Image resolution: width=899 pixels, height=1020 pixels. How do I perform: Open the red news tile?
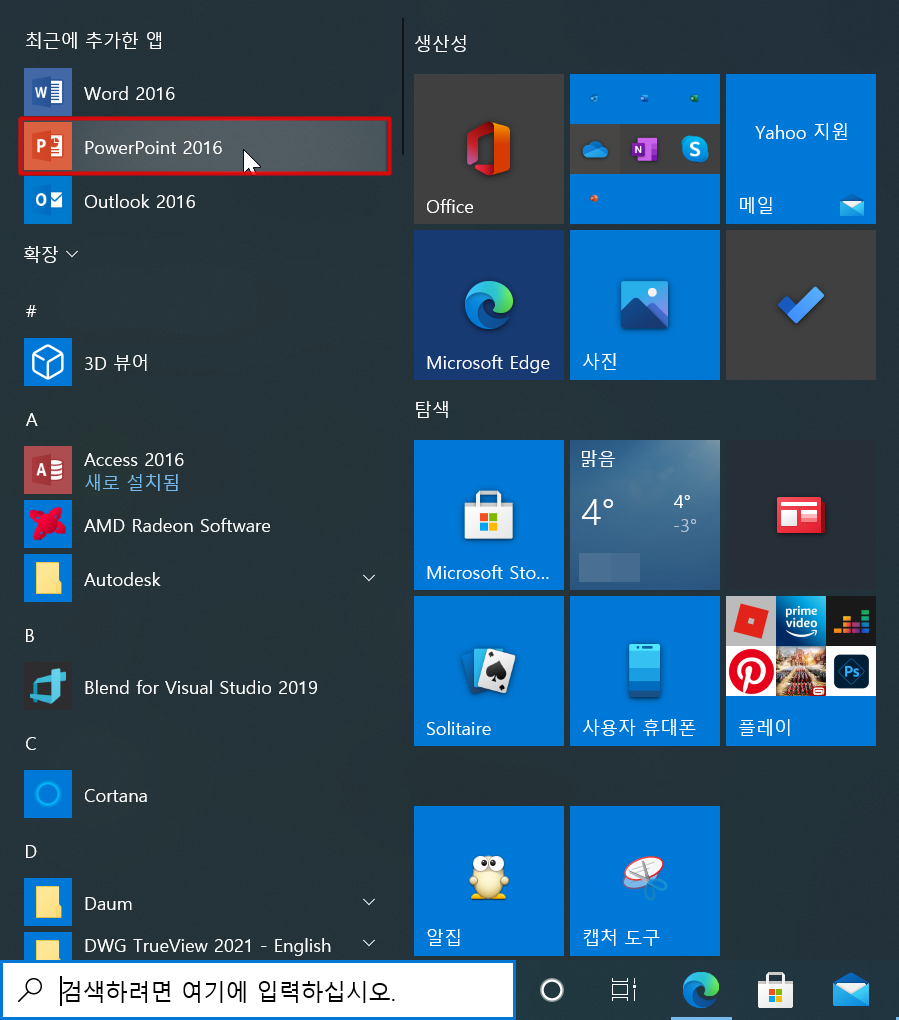(801, 515)
